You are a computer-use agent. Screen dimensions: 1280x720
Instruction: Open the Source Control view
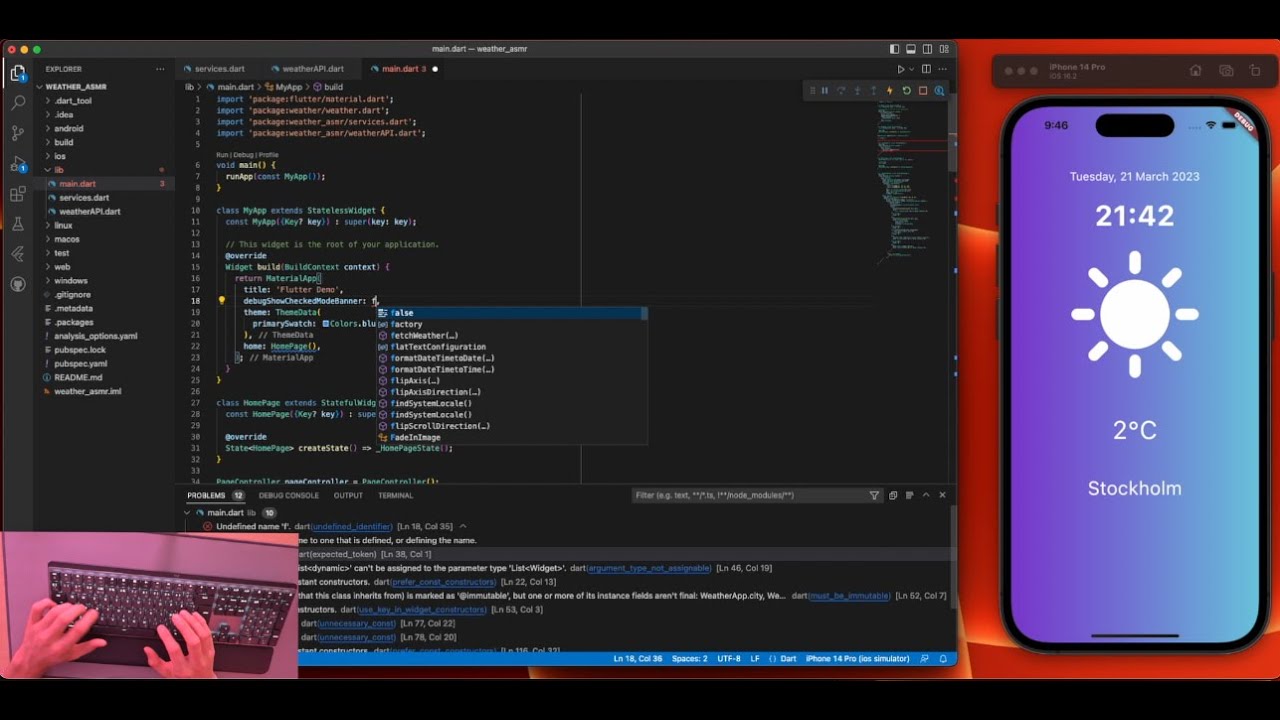click(18, 132)
